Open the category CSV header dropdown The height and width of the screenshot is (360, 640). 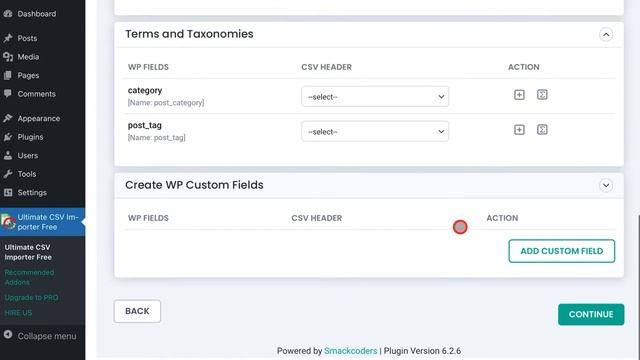pyautogui.click(x=375, y=96)
